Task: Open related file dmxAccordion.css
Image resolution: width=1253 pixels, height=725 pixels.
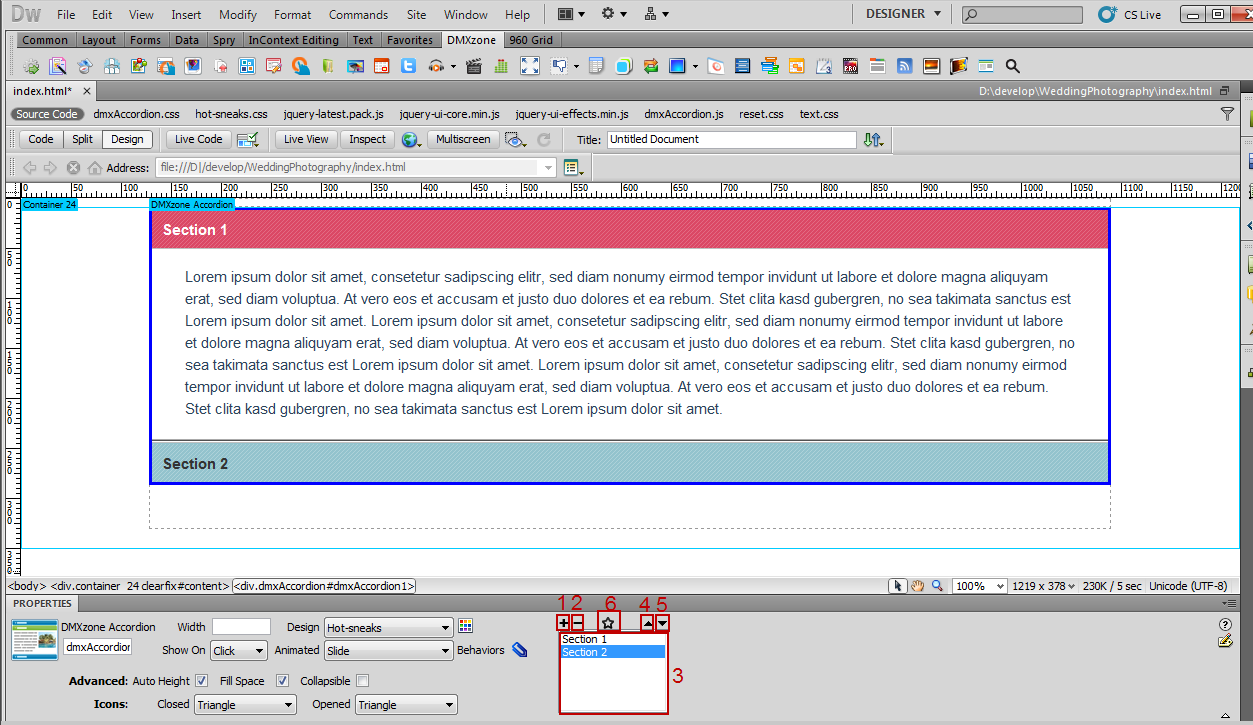Action: [136, 114]
